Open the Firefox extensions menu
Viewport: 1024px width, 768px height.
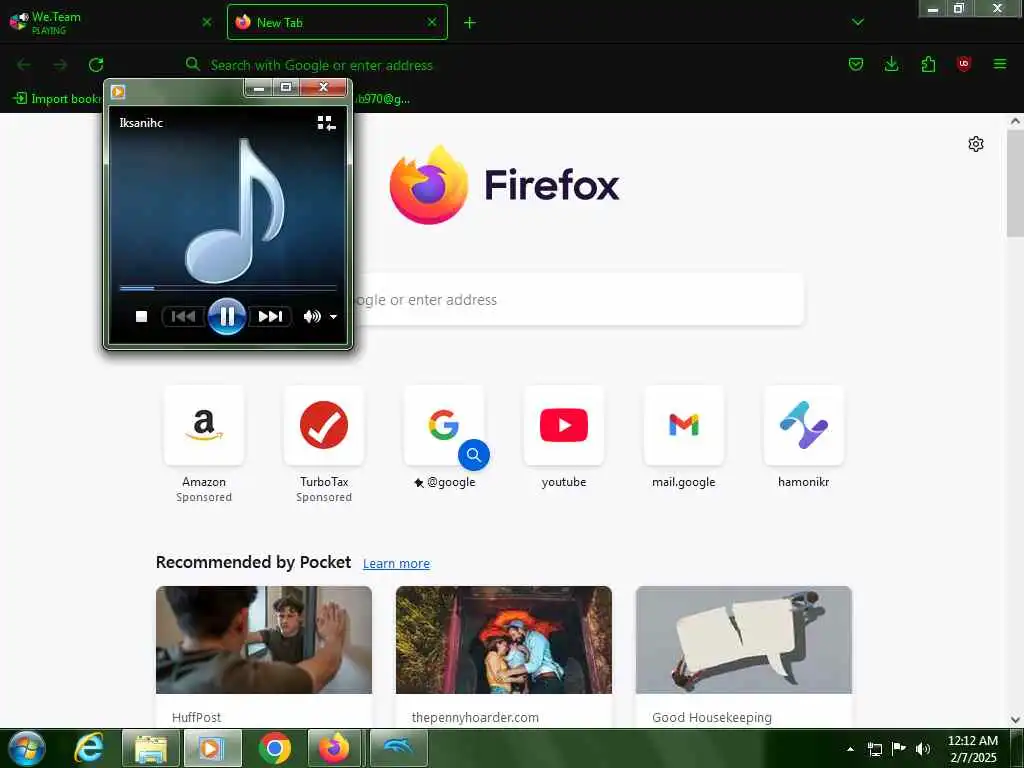click(x=928, y=64)
